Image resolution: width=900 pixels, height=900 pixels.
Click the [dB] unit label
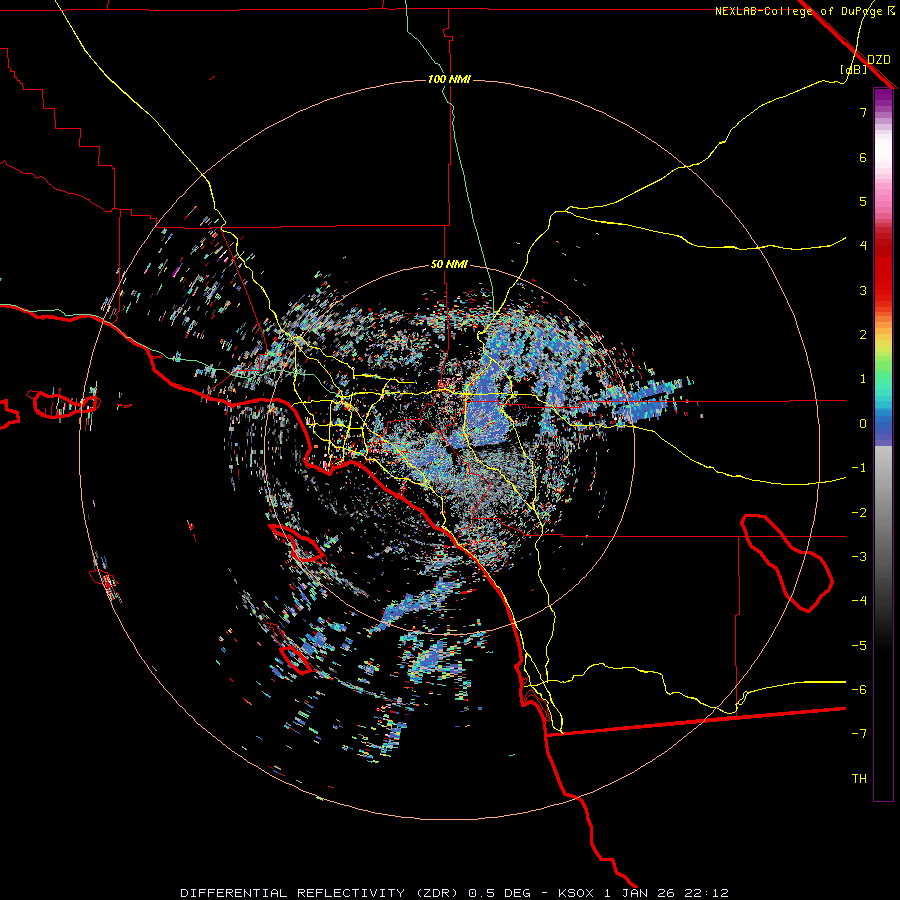854,69
